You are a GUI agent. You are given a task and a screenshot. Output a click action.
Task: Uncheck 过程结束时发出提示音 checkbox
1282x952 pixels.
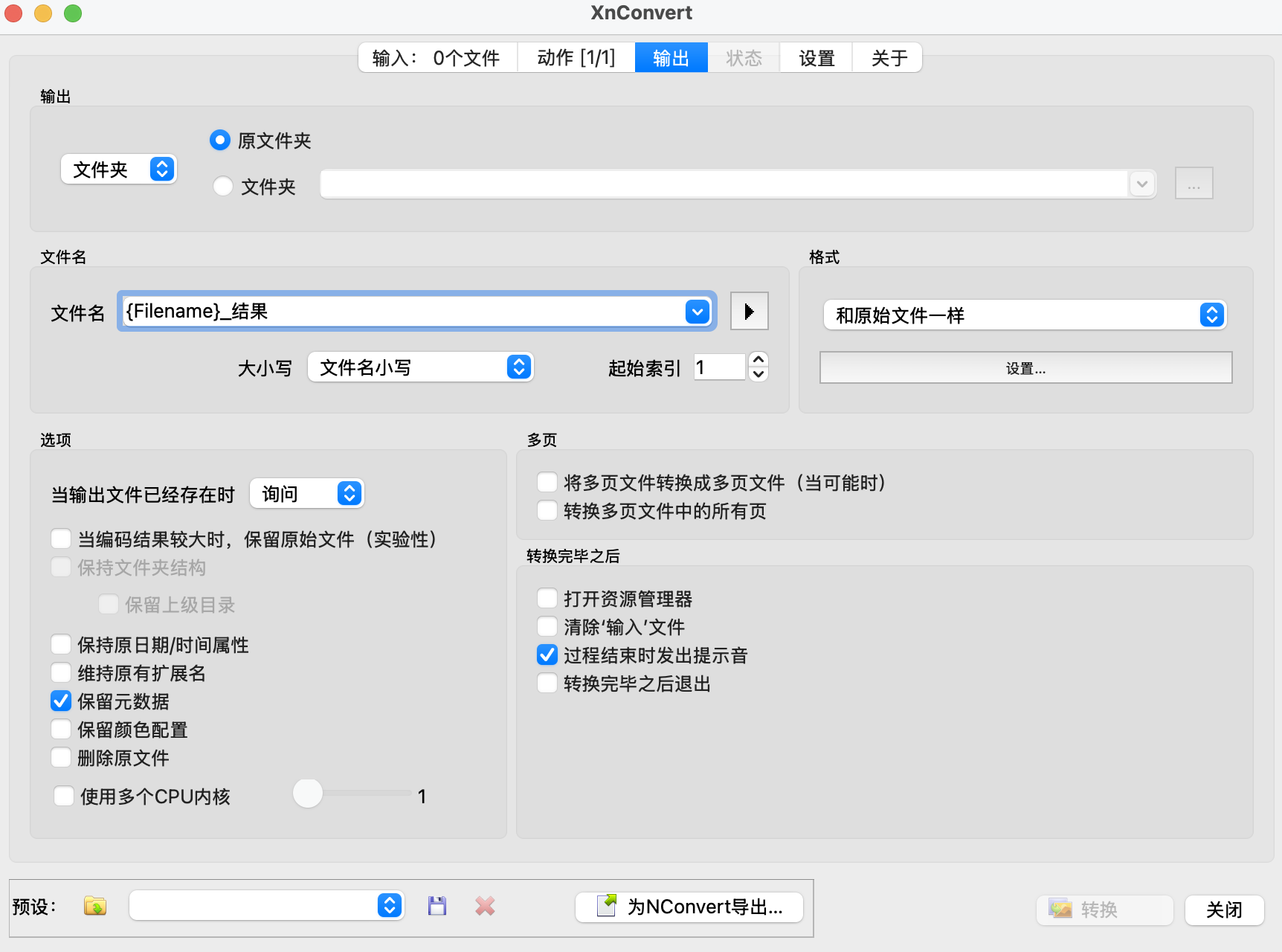(547, 654)
